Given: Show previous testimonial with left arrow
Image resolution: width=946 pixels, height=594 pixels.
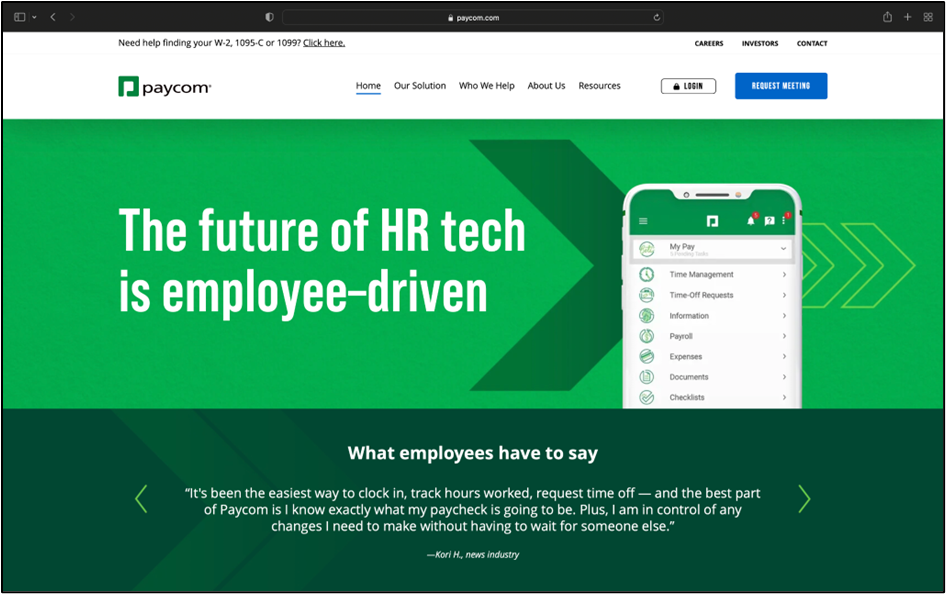Looking at the screenshot, I should coord(141,499).
